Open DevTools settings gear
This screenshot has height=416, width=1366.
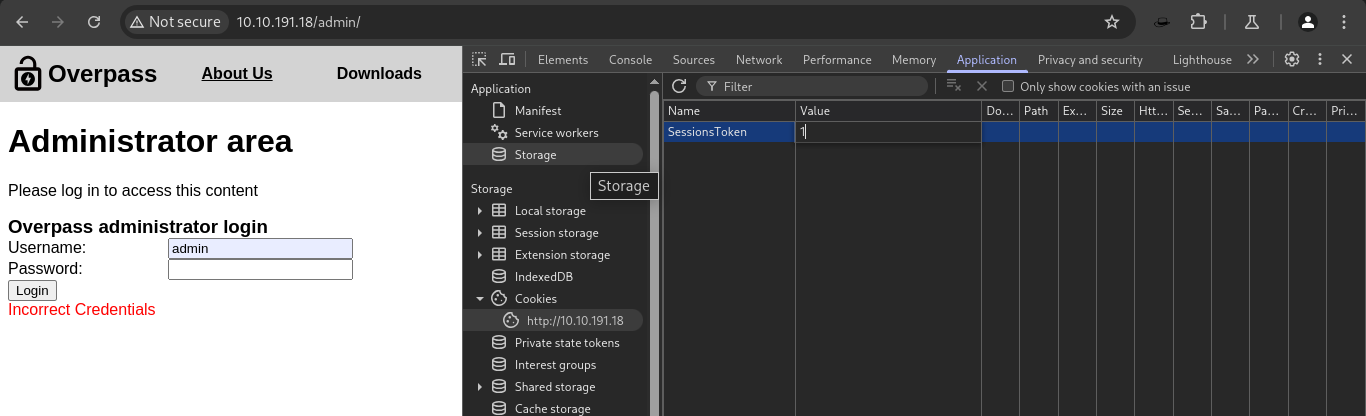point(1292,60)
